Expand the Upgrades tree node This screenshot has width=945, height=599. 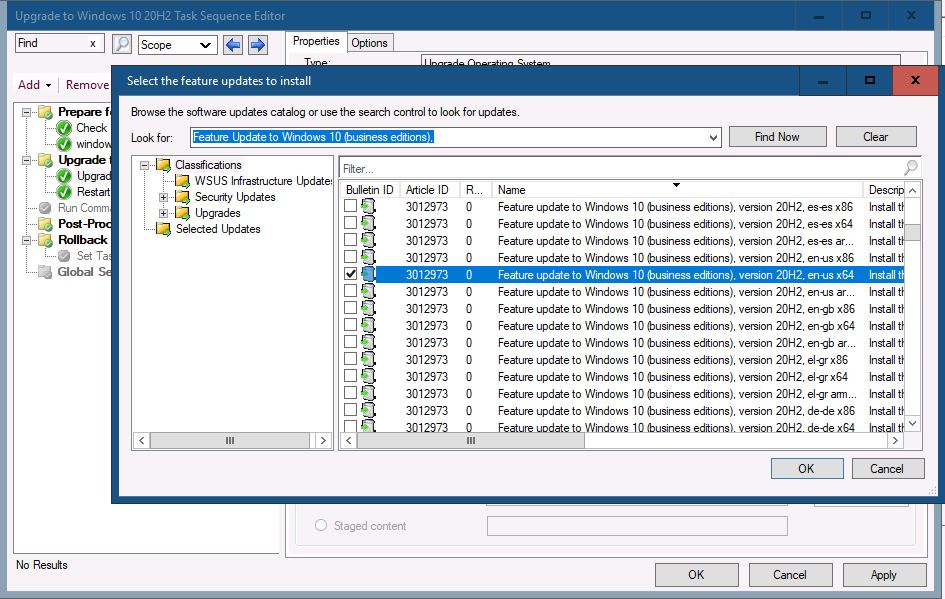[x=163, y=213]
